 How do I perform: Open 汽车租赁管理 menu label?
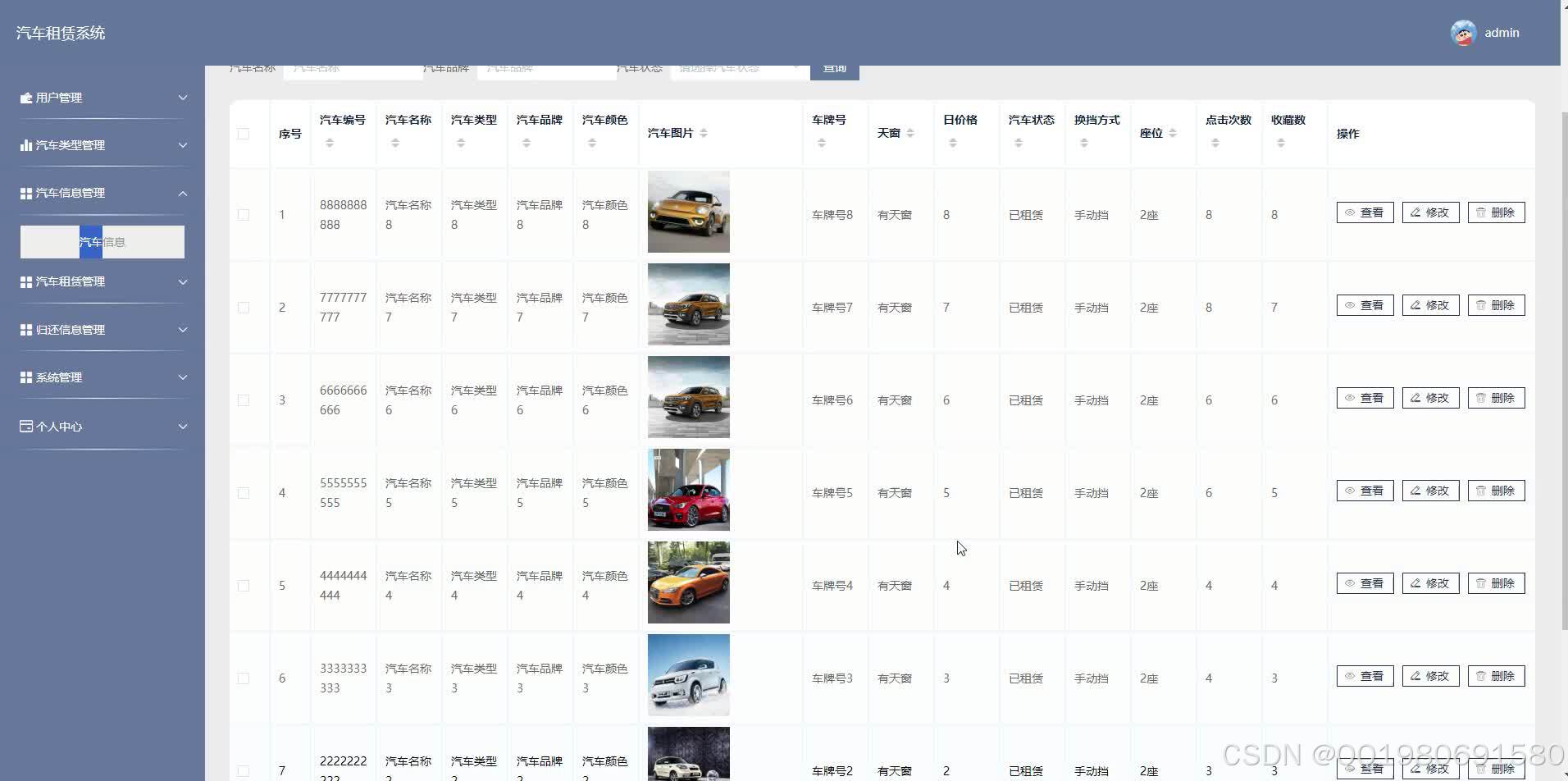point(71,281)
